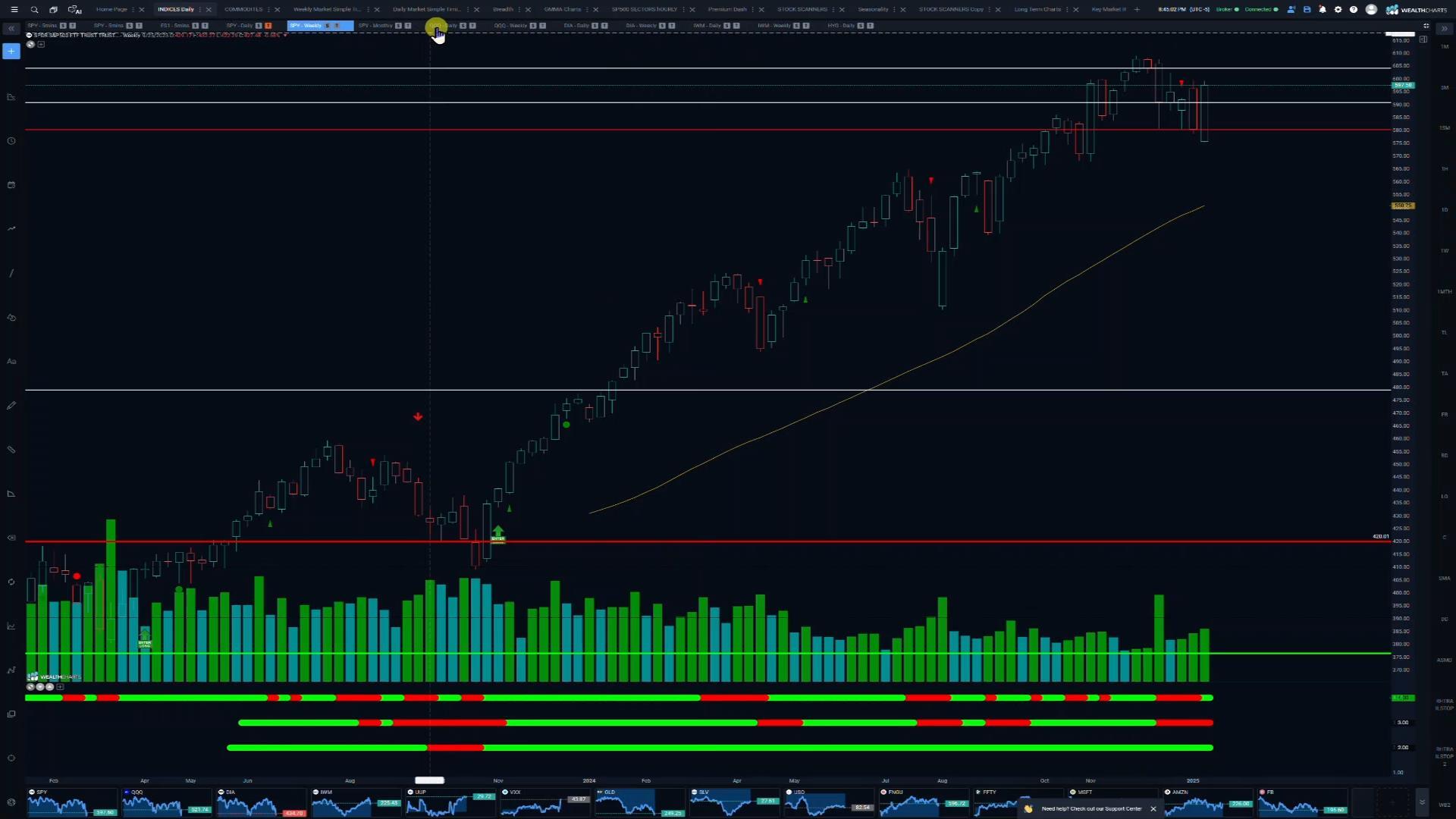Screen dimensions: 1456x819
Task: Open the GLD mini chart thumbnail
Action: (640, 802)
